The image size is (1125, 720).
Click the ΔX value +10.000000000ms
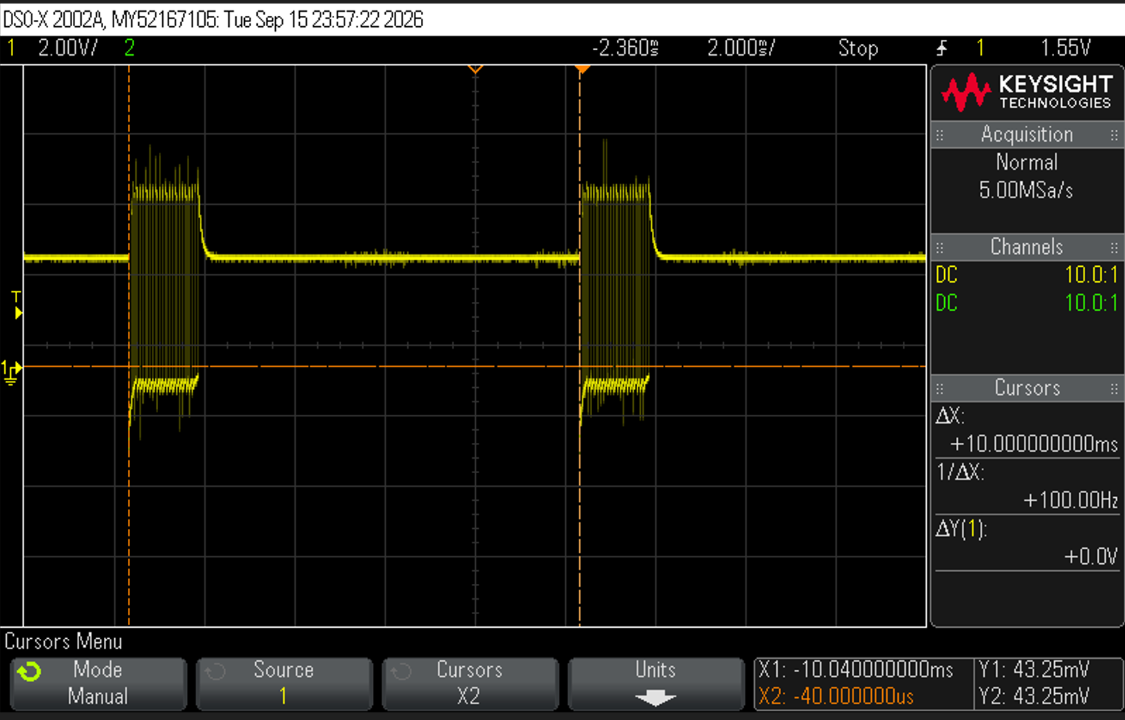[x=1034, y=444]
